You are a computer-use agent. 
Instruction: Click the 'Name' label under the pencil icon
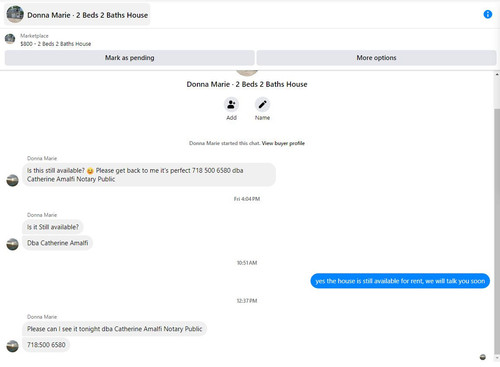click(262, 118)
